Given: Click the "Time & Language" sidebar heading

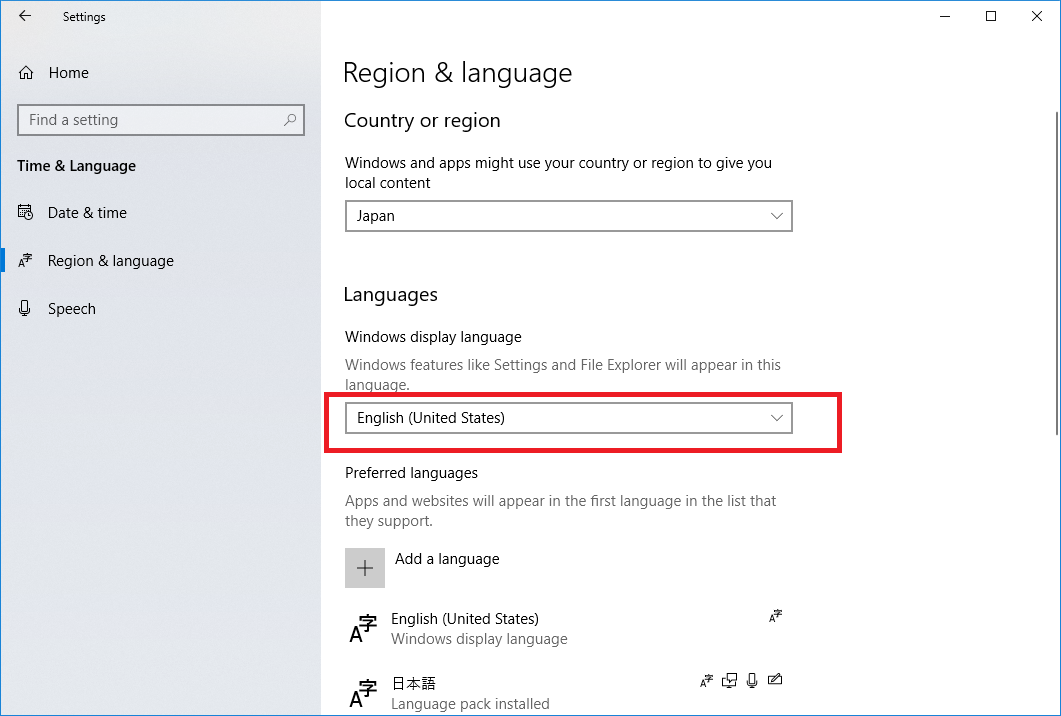Looking at the screenshot, I should [x=76, y=166].
